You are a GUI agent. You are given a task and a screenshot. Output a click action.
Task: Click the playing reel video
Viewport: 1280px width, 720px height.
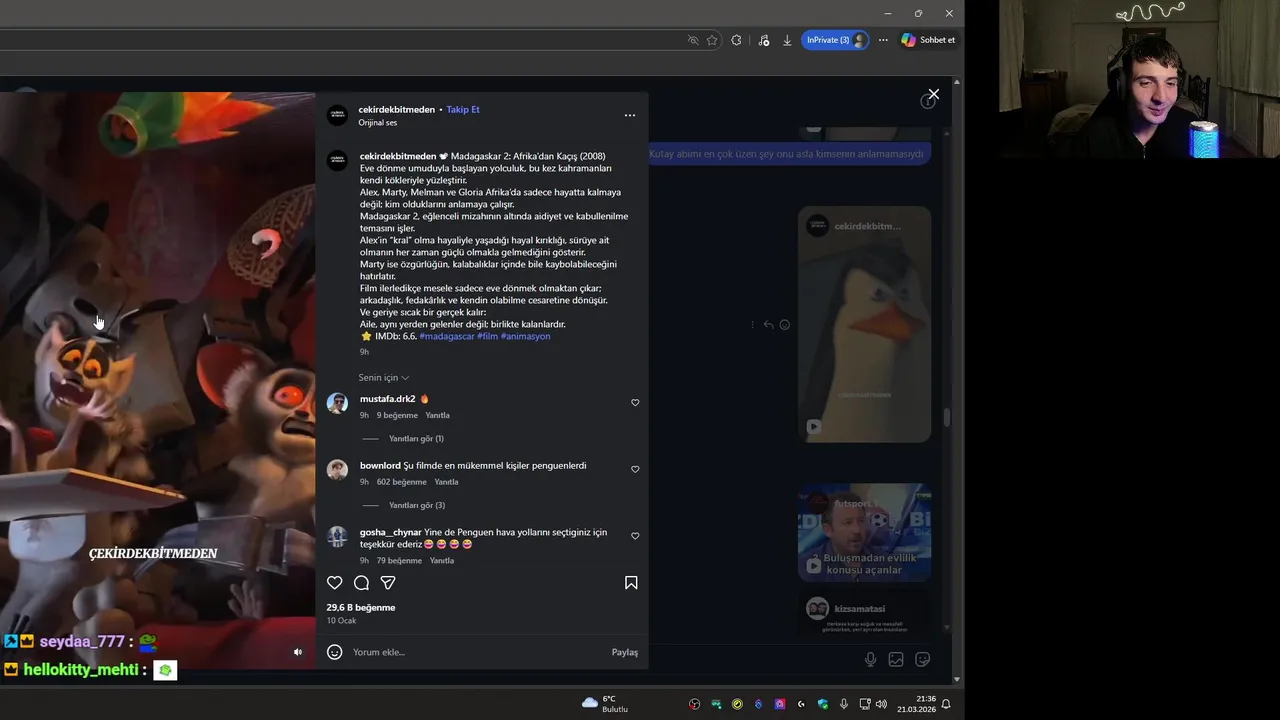point(157,380)
